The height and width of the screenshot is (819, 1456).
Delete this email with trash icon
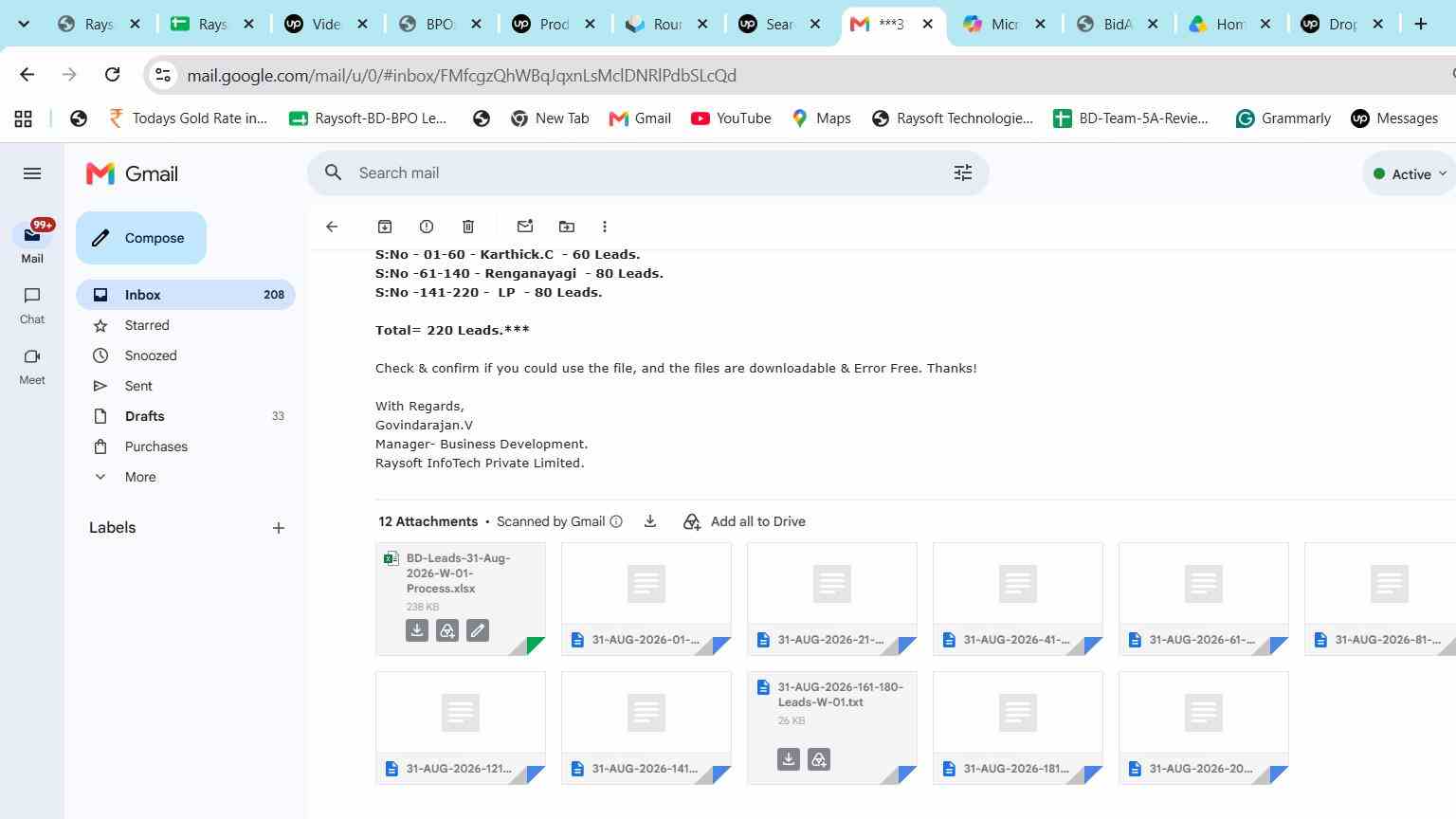(x=468, y=227)
